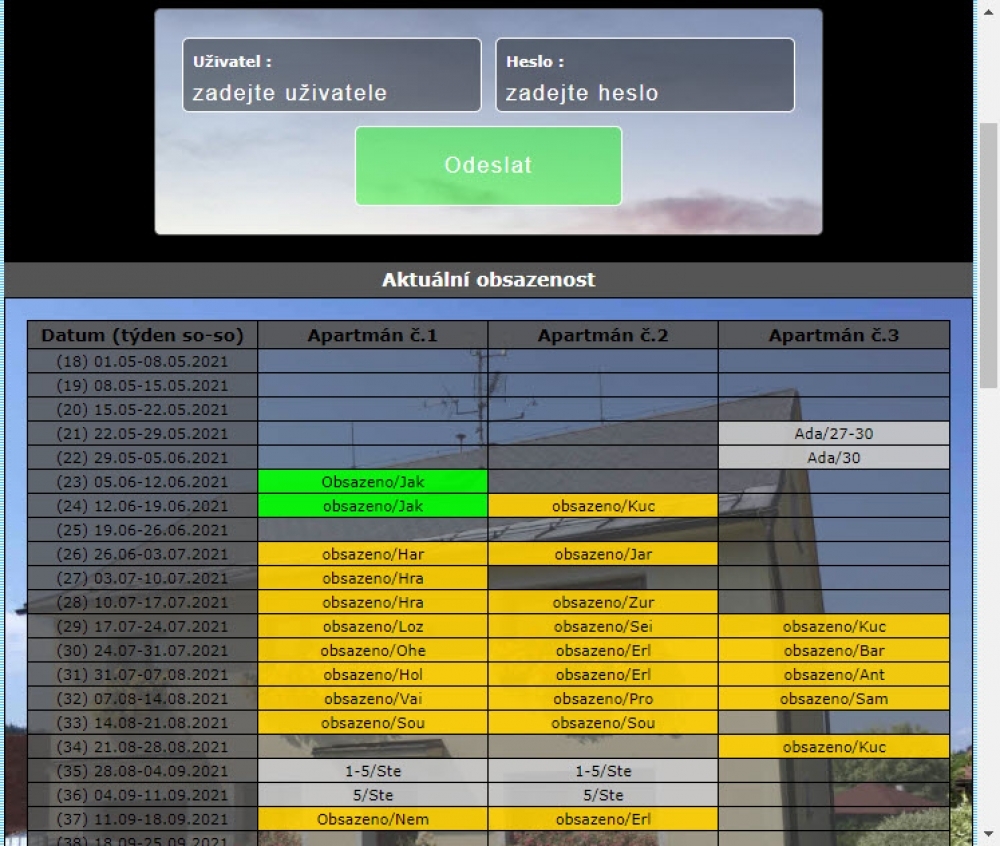Click the obsazeno/Zur cell
The height and width of the screenshot is (846, 1000).
pos(603,602)
